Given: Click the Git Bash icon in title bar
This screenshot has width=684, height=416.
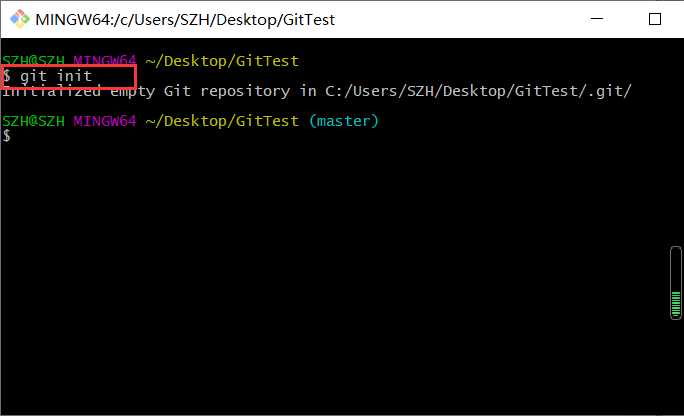Looking at the screenshot, I should pos(17,18).
